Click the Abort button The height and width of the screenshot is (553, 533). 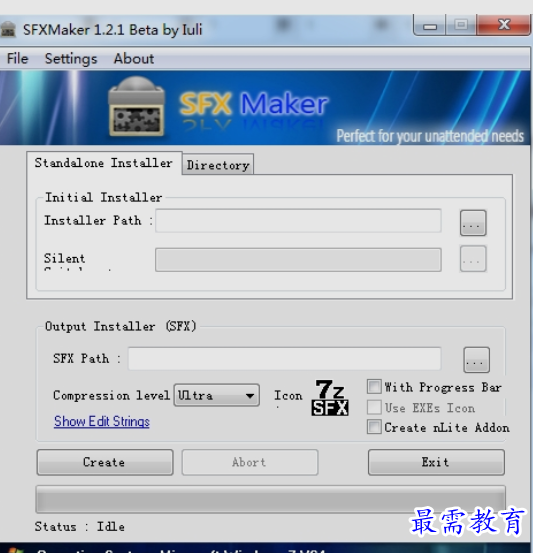(250, 462)
